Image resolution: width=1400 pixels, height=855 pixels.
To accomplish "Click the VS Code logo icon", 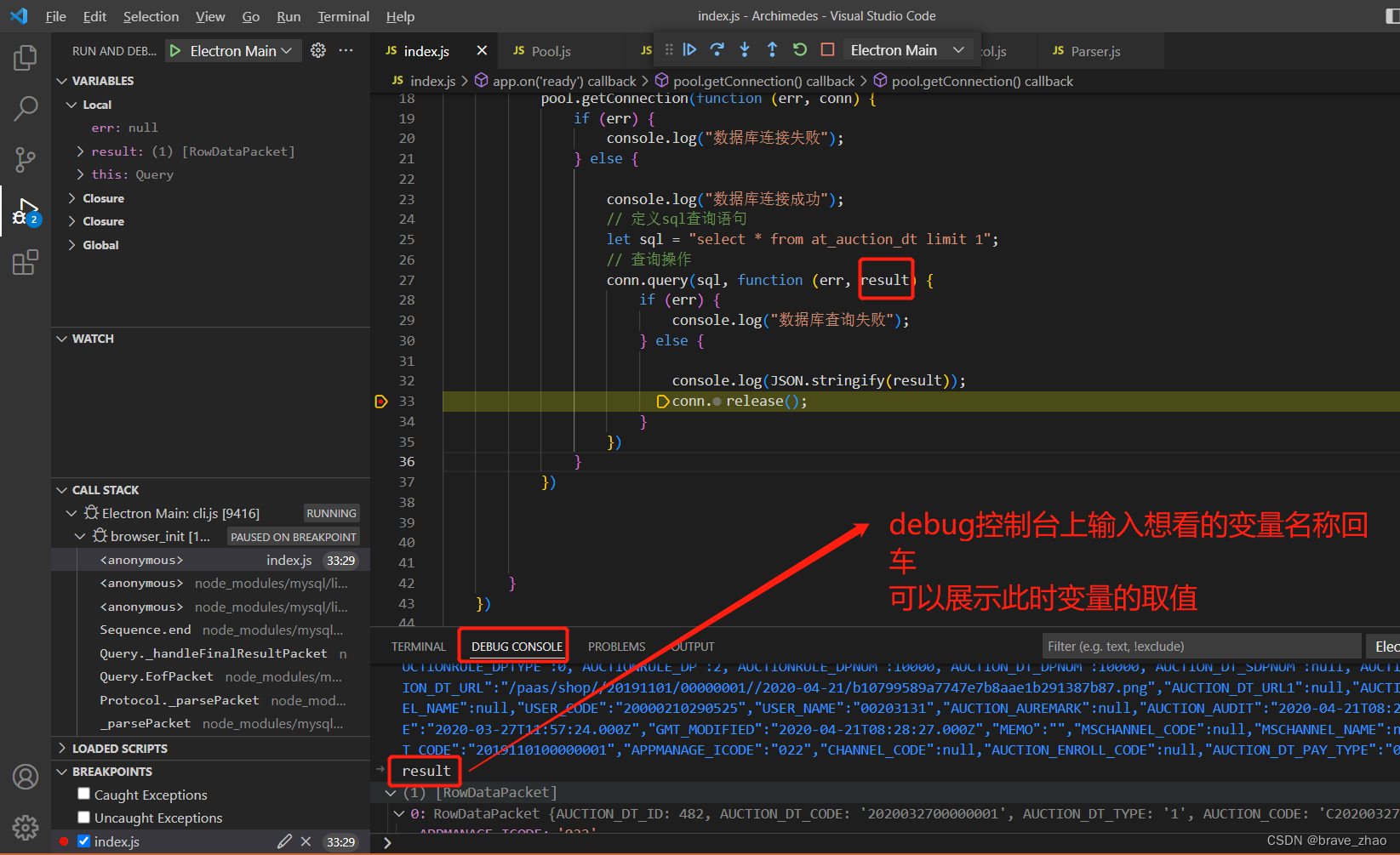I will [x=19, y=16].
